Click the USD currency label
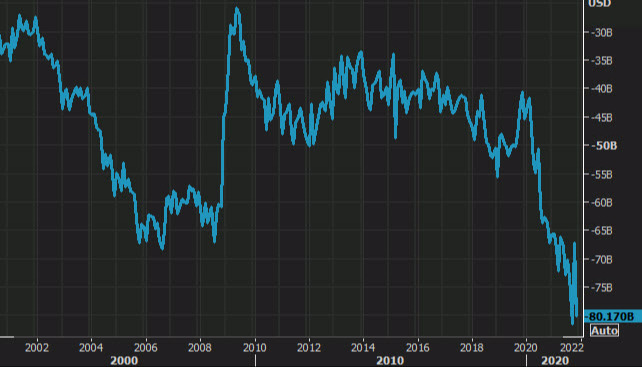The height and width of the screenshot is (367, 642). (599, 4)
